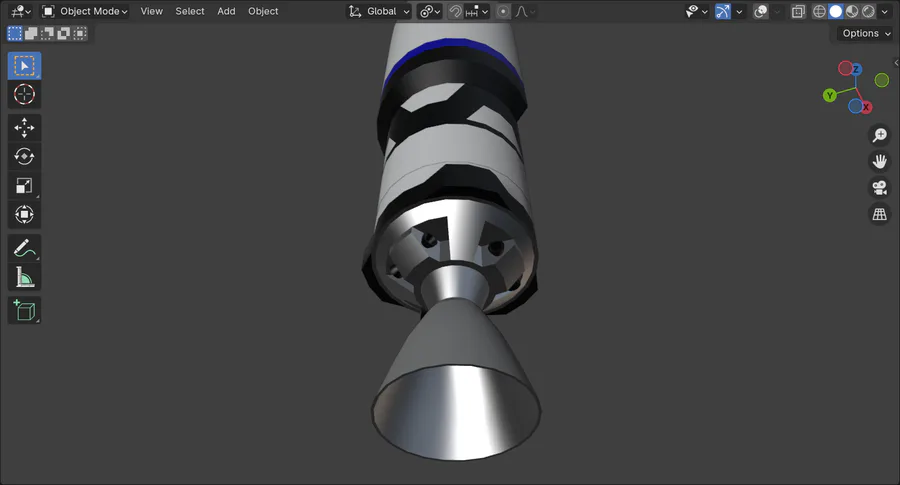The width and height of the screenshot is (900, 485).
Task: Choose the Add Cube tool
Action: coord(24,311)
